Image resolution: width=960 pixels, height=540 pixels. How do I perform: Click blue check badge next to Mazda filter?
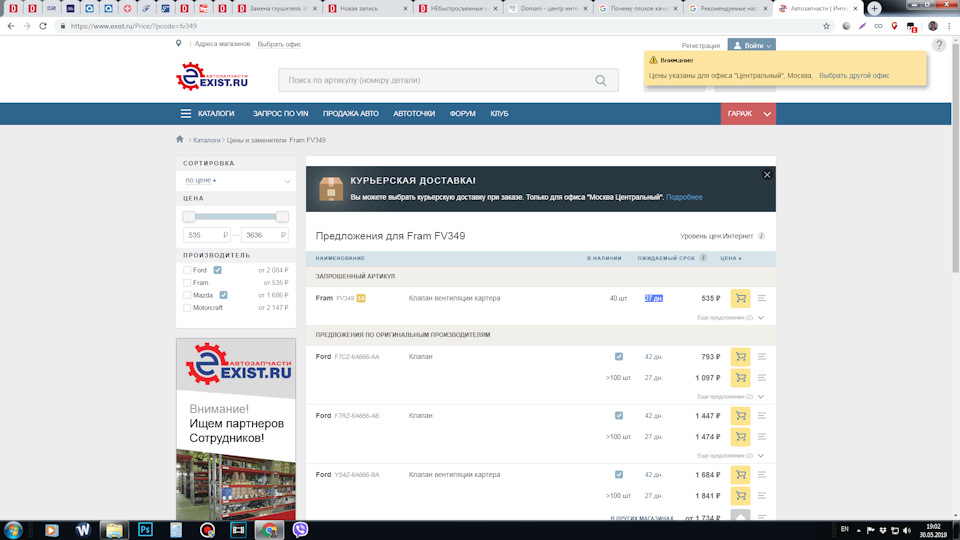223,295
